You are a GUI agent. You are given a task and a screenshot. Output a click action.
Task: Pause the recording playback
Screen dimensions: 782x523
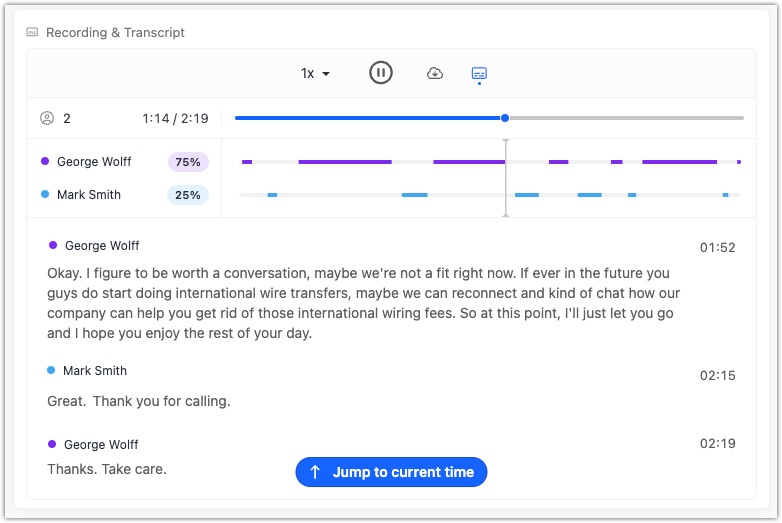point(380,73)
